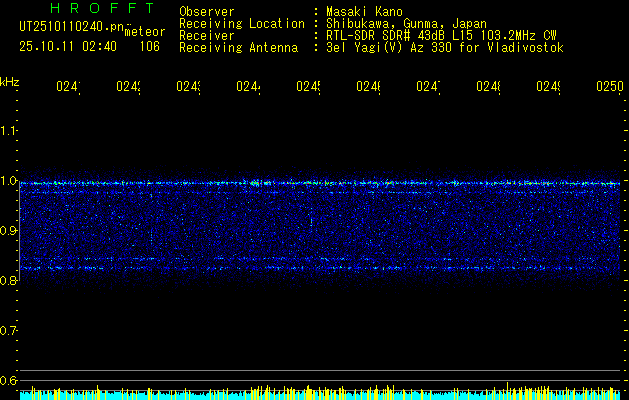Click the Receiver label
This screenshot has width=629, height=400.
click(207, 36)
